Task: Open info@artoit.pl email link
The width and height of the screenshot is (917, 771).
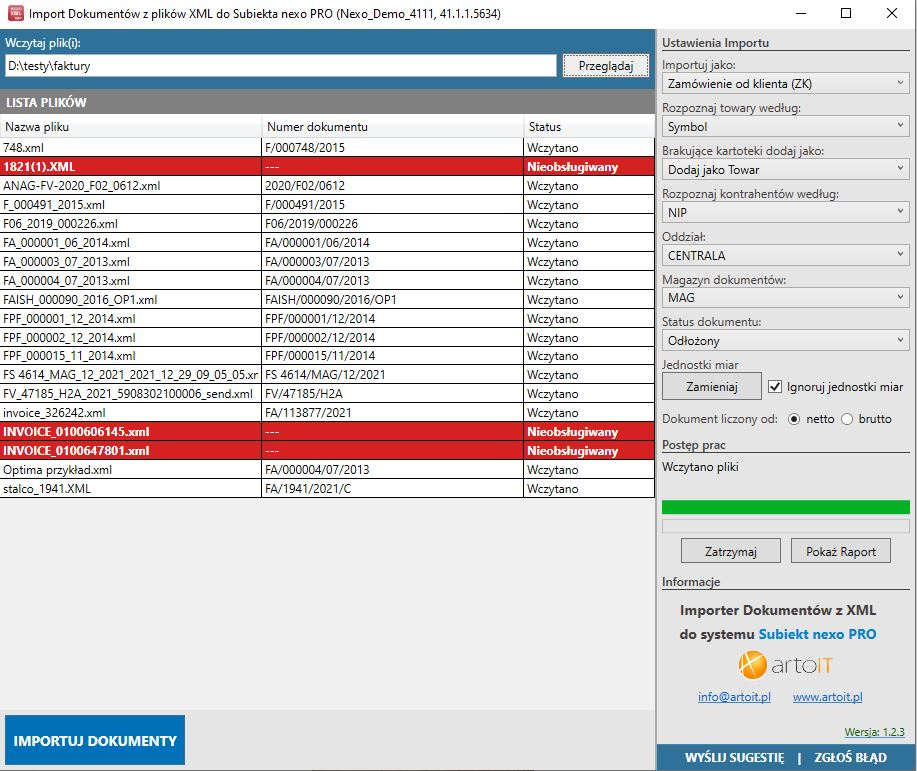Action: point(734,697)
